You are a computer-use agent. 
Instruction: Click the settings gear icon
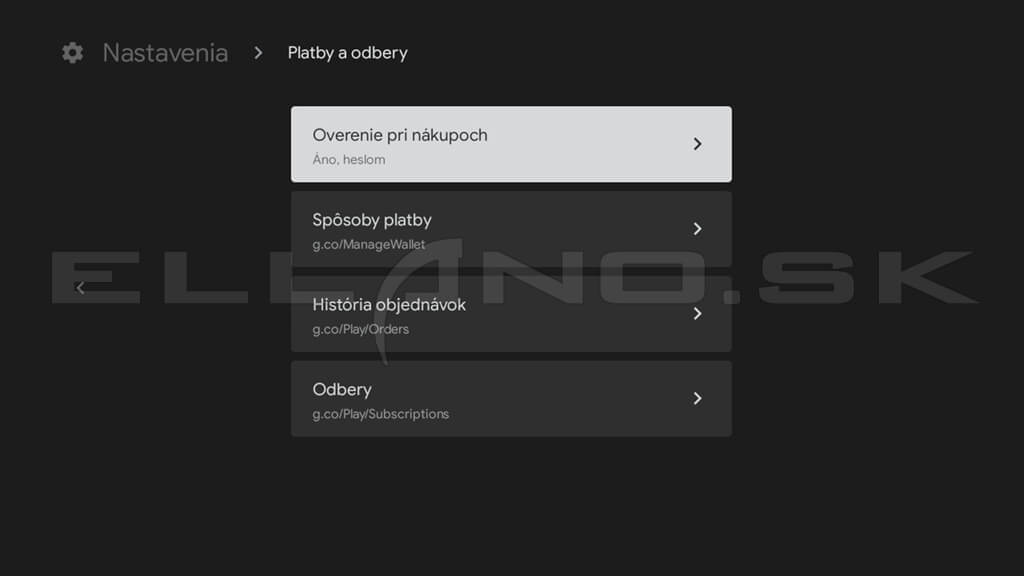[x=72, y=53]
